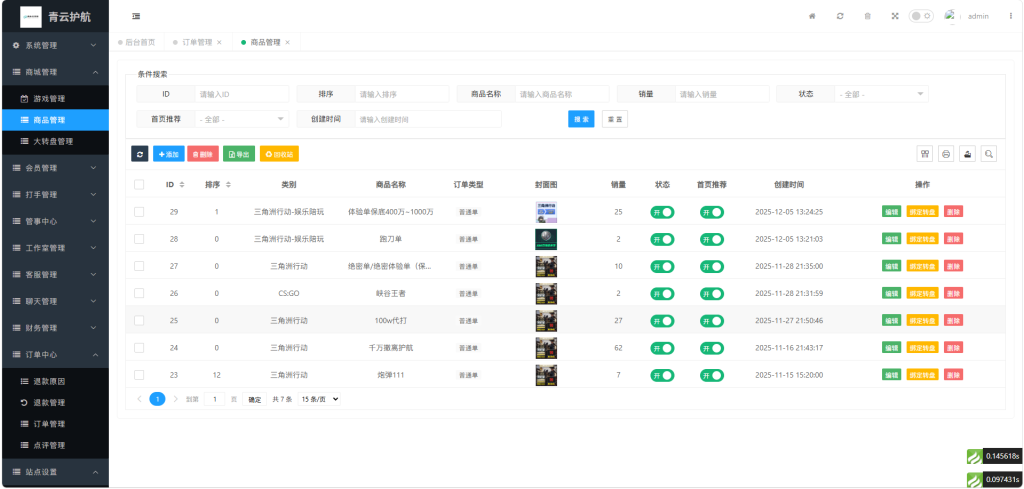
Task: Sort the table by the 排序 column arrows
Action: click(228, 185)
